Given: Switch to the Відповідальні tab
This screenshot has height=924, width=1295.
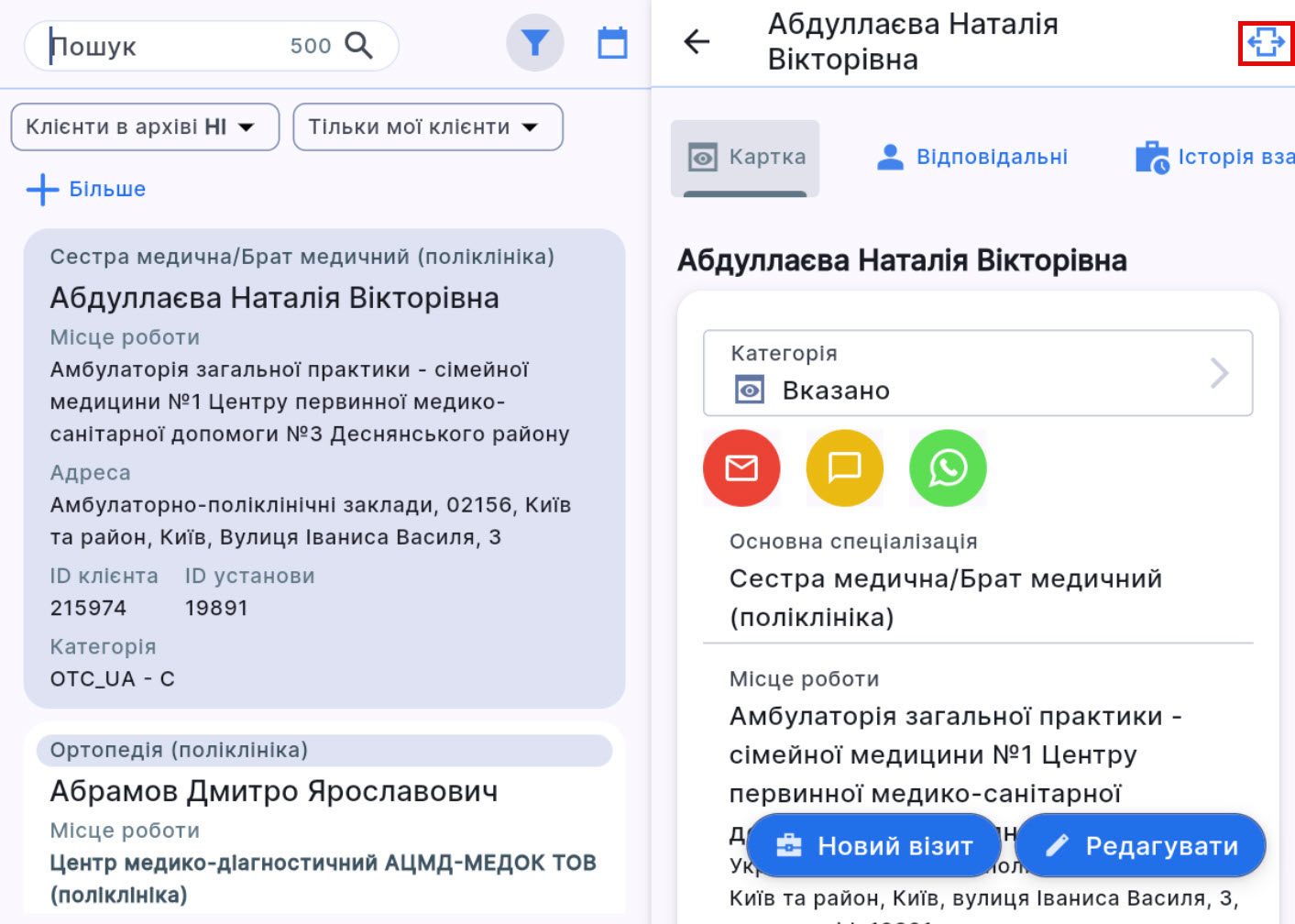Looking at the screenshot, I should [x=971, y=158].
